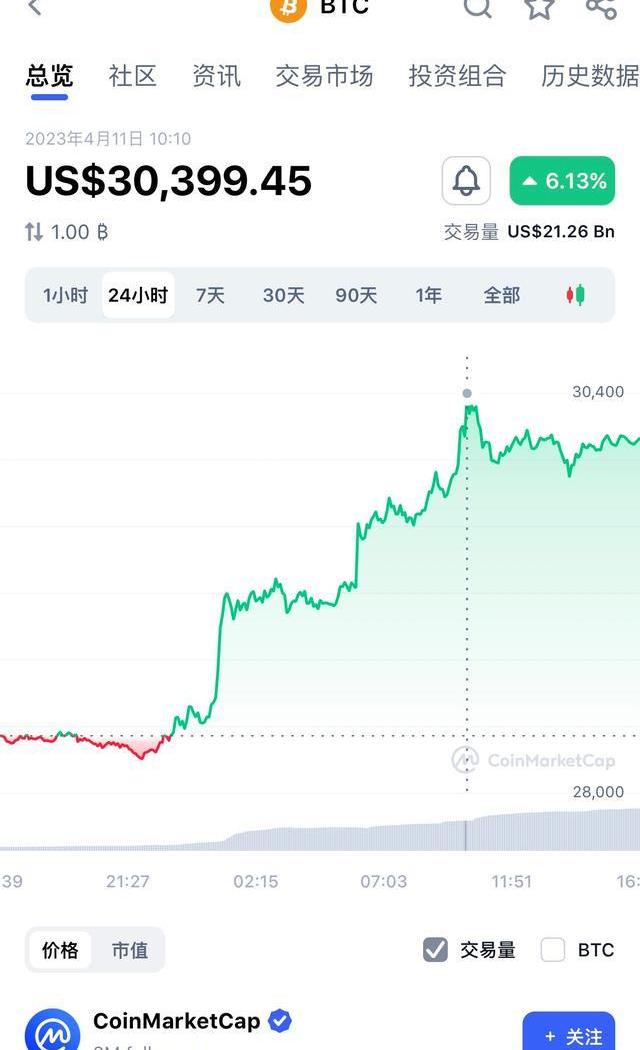Tap the 6.13% change badge
Screen dimensions: 640x1050
coord(562,181)
